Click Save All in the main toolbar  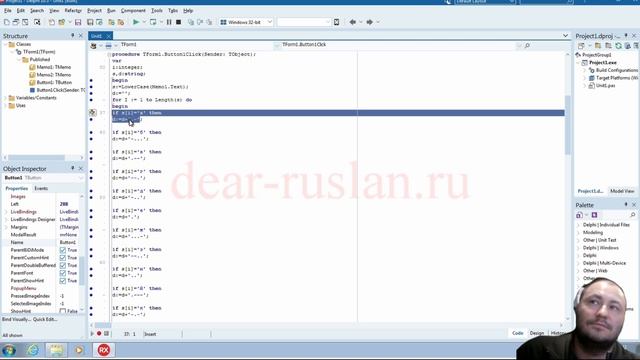tap(90, 22)
